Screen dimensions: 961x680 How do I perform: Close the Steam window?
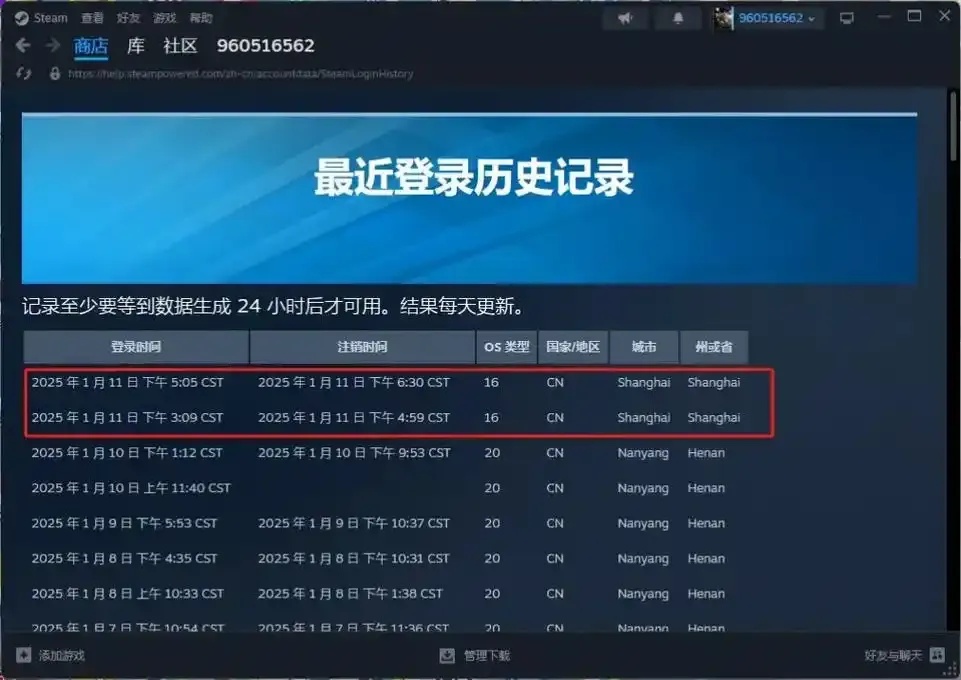coord(944,17)
